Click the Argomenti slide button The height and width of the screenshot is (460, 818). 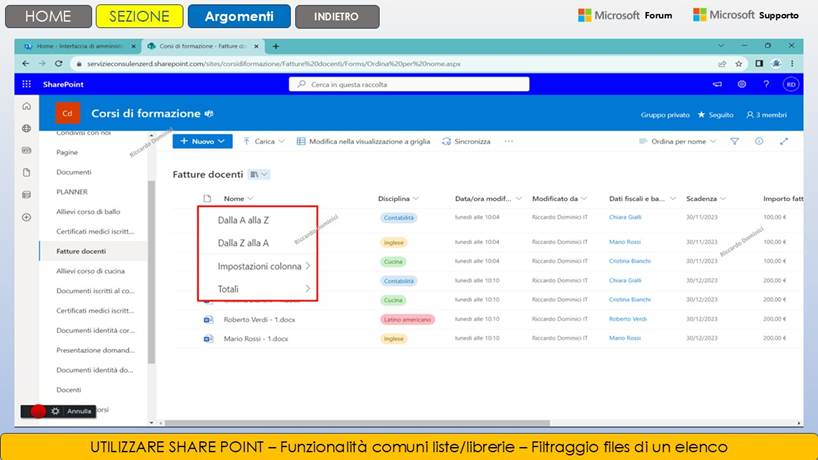click(239, 16)
